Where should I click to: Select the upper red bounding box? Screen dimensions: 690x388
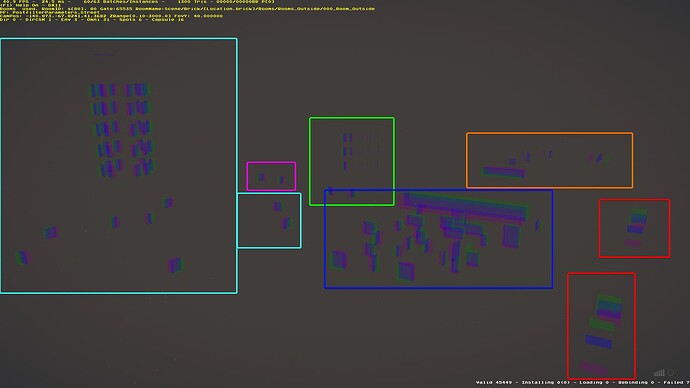pos(634,228)
